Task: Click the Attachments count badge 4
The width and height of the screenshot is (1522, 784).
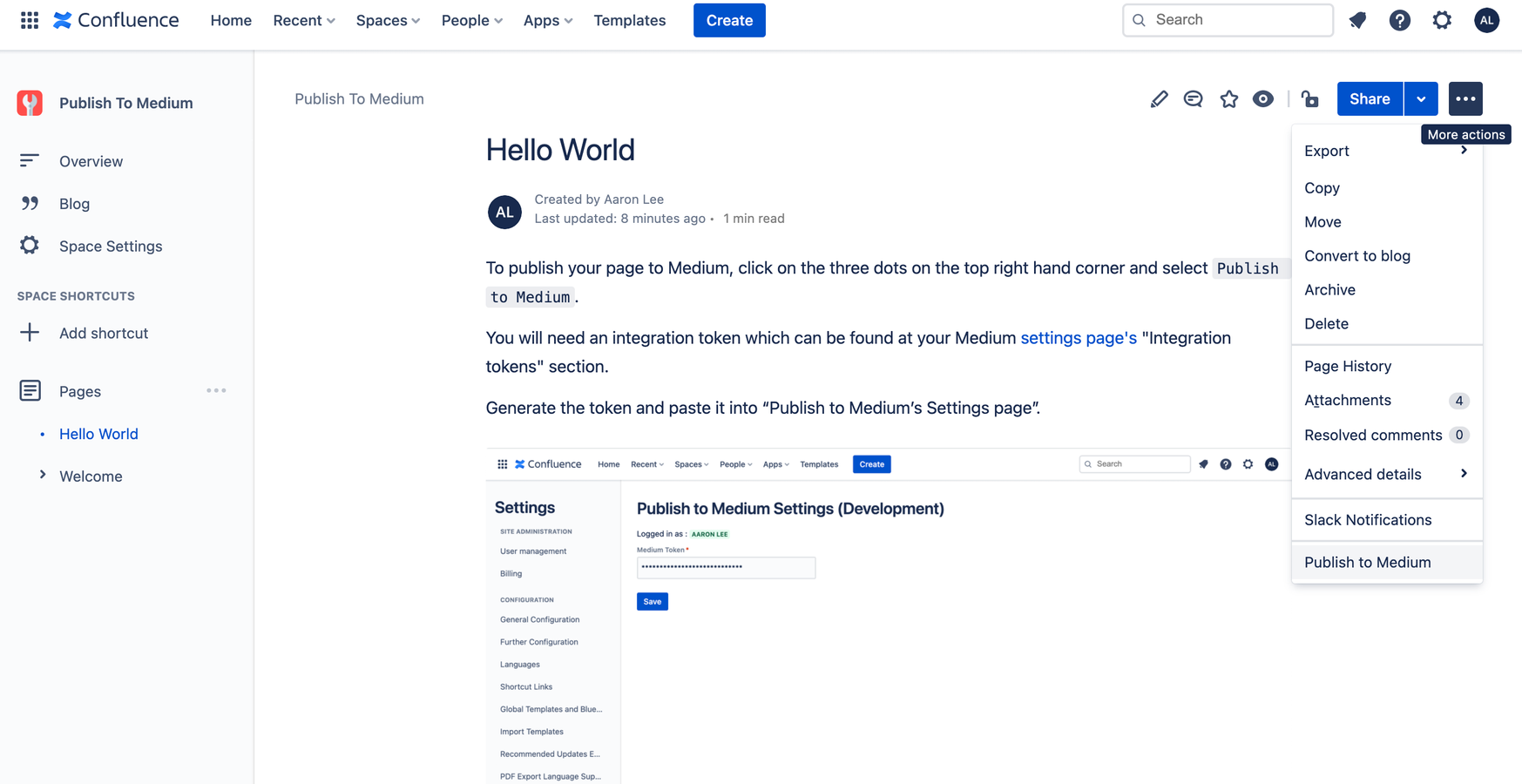Action: pos(1459,401)
